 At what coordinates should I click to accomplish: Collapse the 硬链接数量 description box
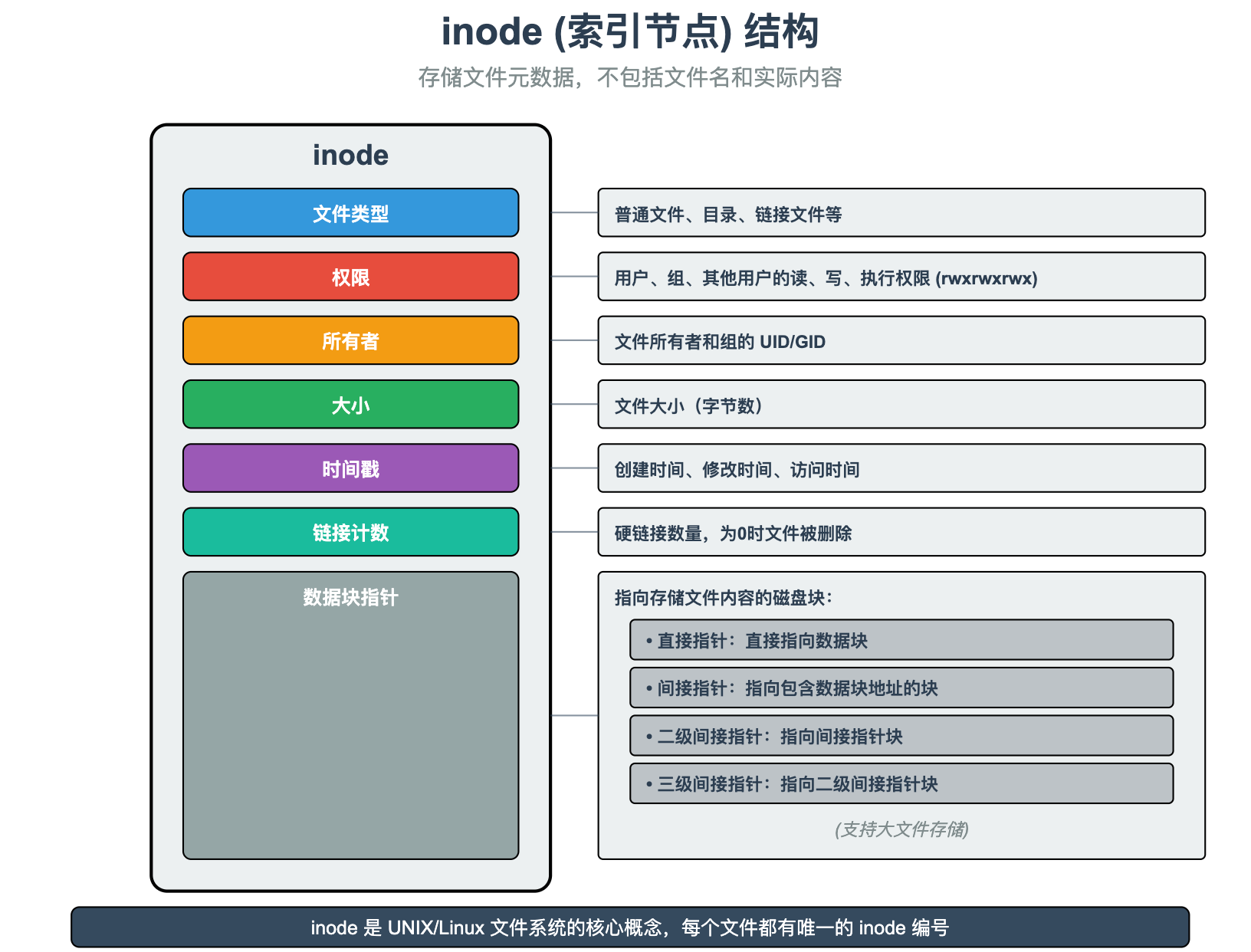pyautogui.click(x=901, y=532)
